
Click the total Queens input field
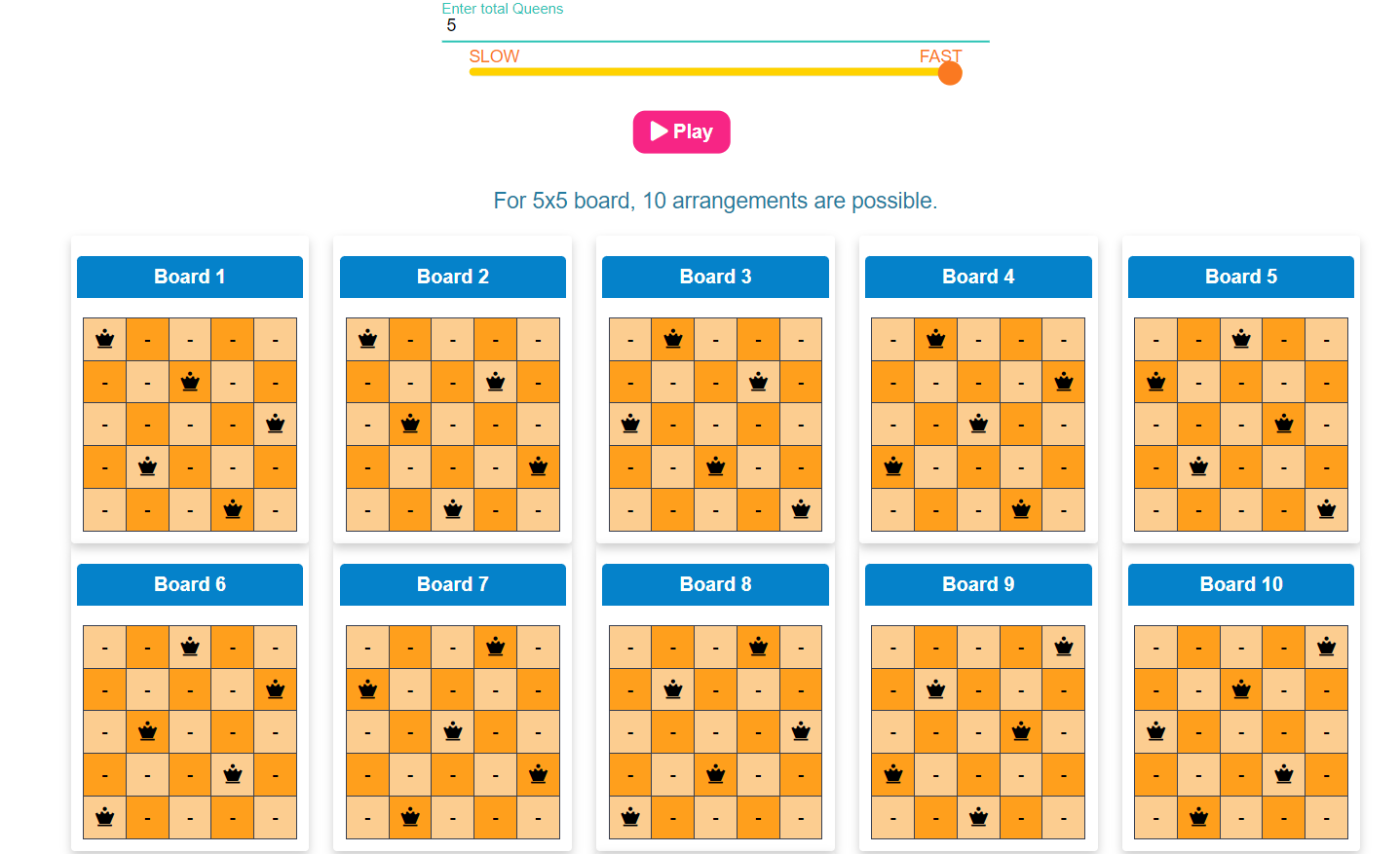(715, 26)
